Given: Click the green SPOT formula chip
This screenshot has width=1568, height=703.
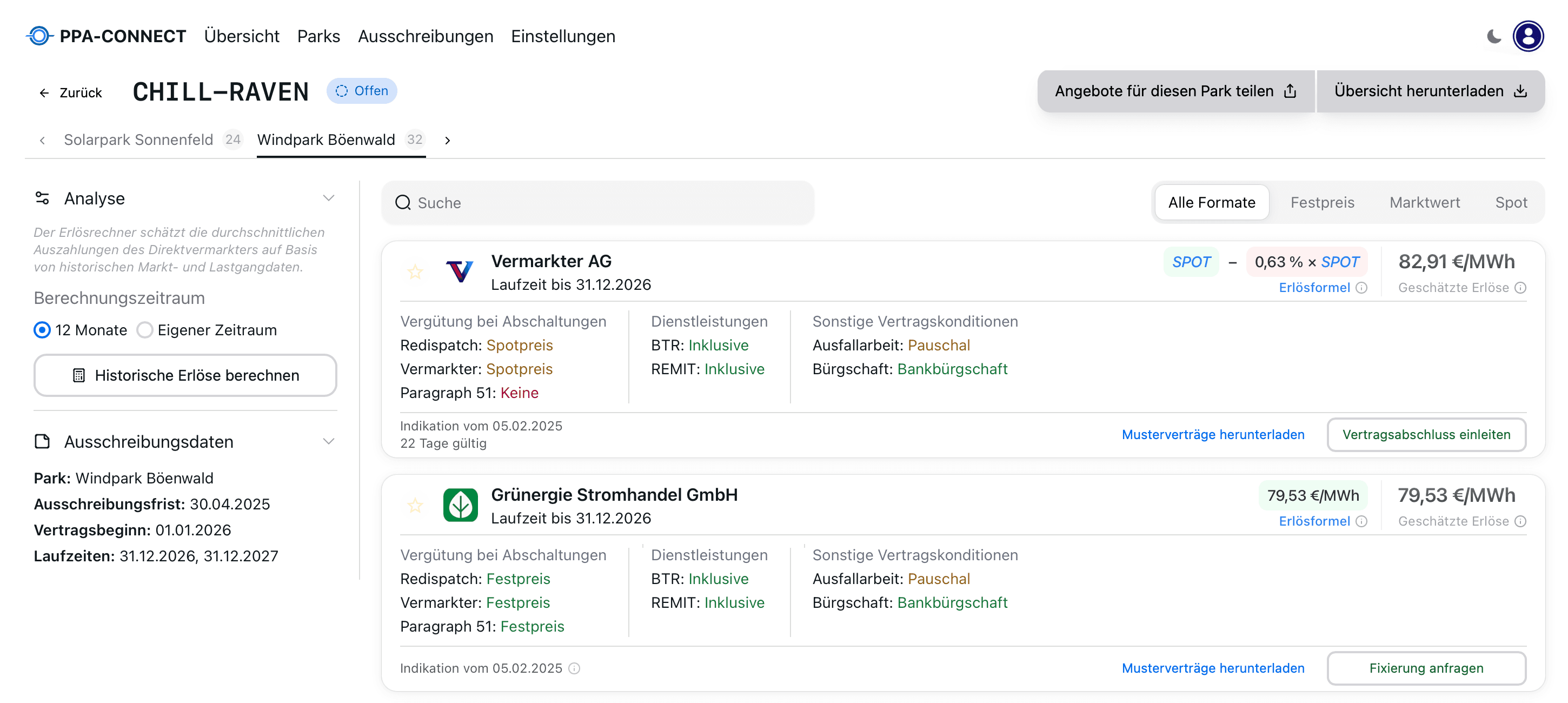Looking at the screenshot, I should [1191, 262].
